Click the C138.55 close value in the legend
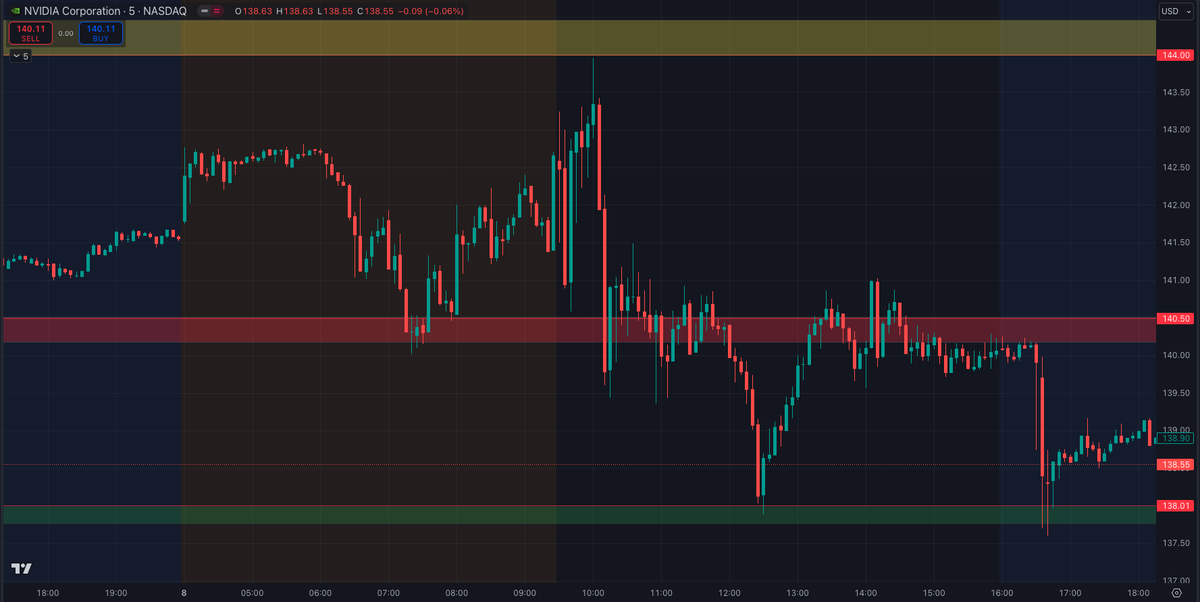The height and width of the screenshot is (602, 1200). 375,11
